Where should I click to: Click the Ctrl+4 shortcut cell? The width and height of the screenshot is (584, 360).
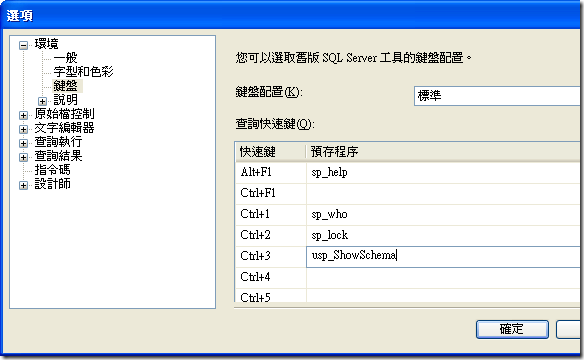[x=271, y=277]
